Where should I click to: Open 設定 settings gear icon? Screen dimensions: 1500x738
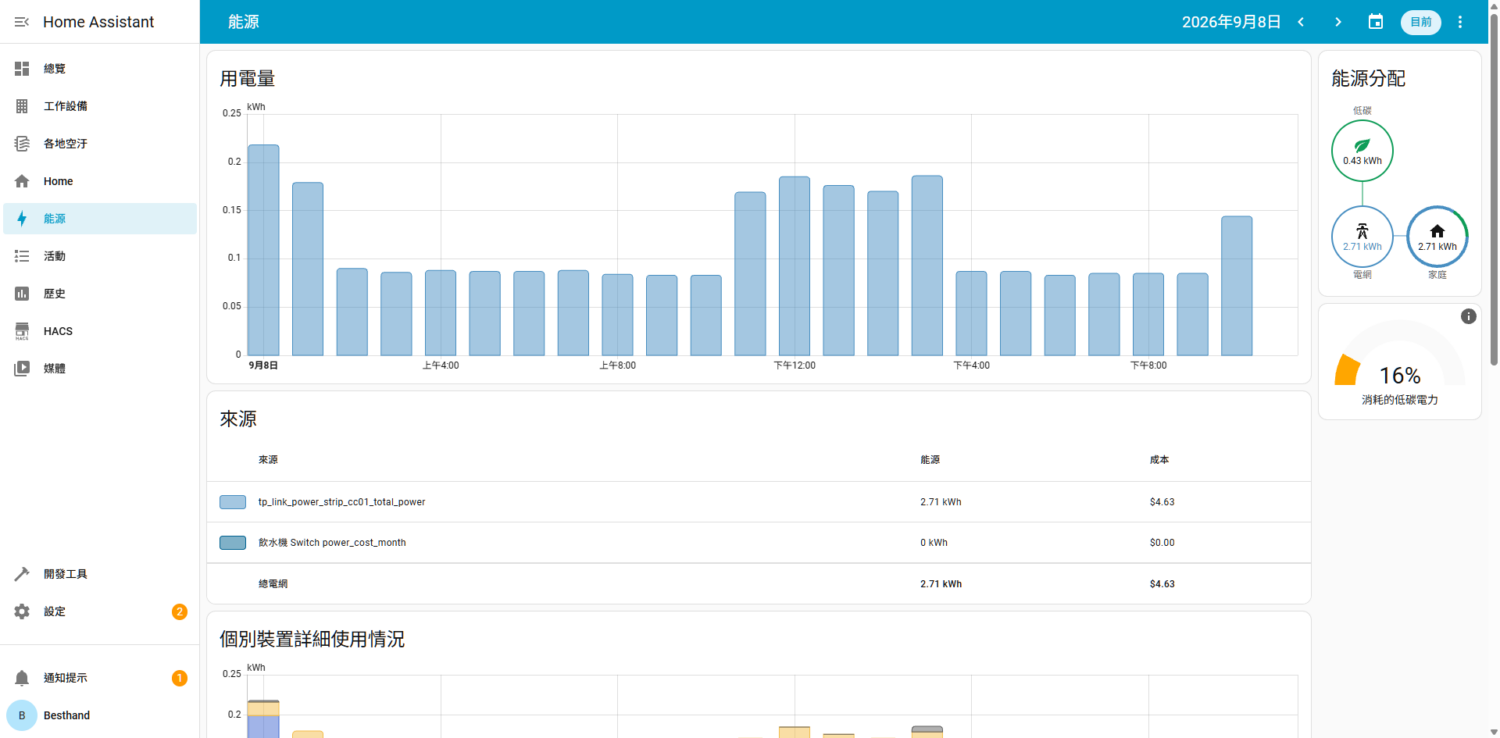click(x=22, y=611)
